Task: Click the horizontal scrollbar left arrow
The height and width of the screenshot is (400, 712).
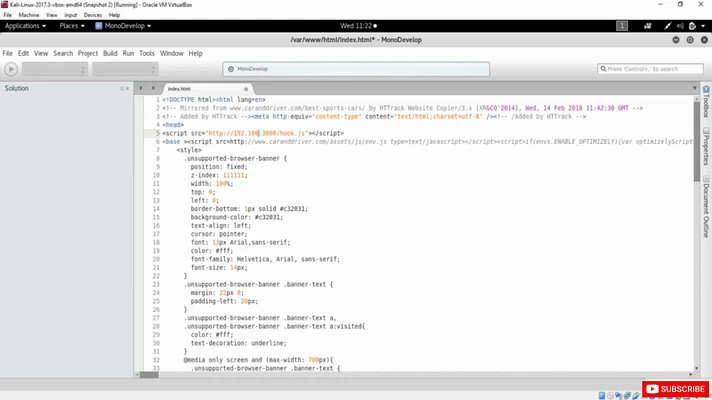Action: coord(137,375)
